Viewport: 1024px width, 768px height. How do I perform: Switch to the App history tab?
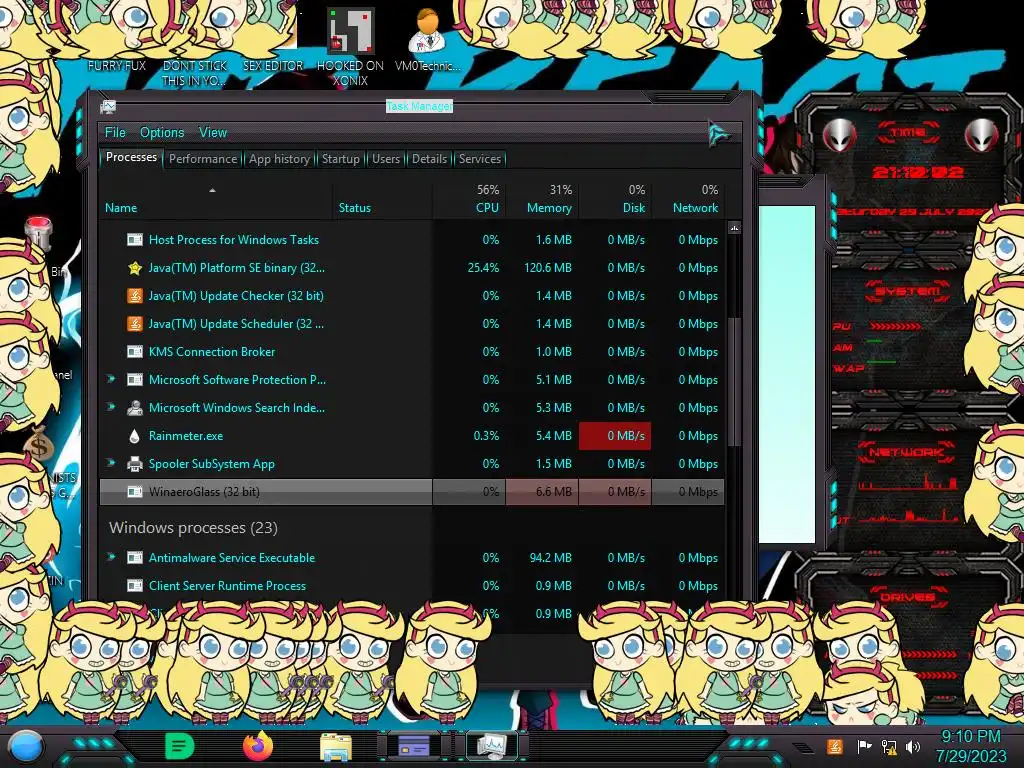click(x=279, y=159)
